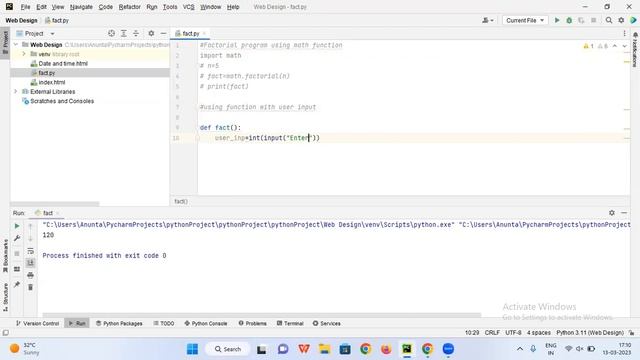The width and height of the screenshot is (640, 360).
Task: Open Project panel options gear
Action: pos(151,33)
